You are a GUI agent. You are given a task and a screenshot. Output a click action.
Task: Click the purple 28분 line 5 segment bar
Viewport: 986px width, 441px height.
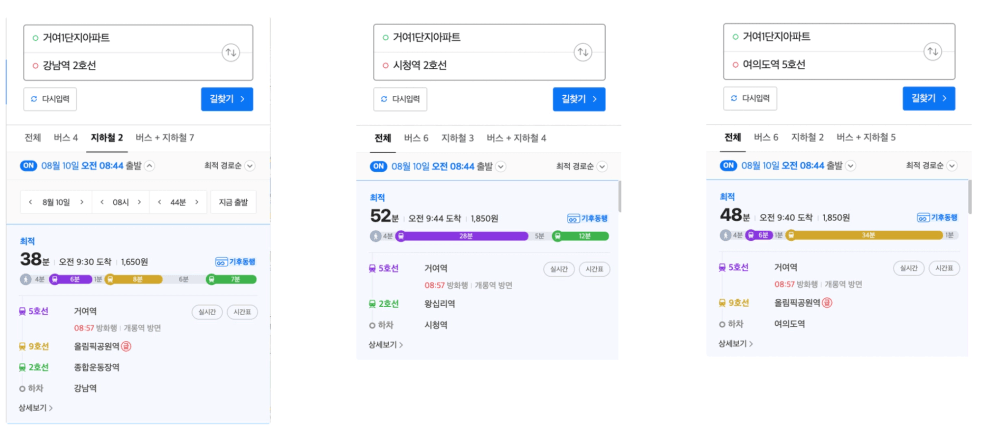coord(462,236)
